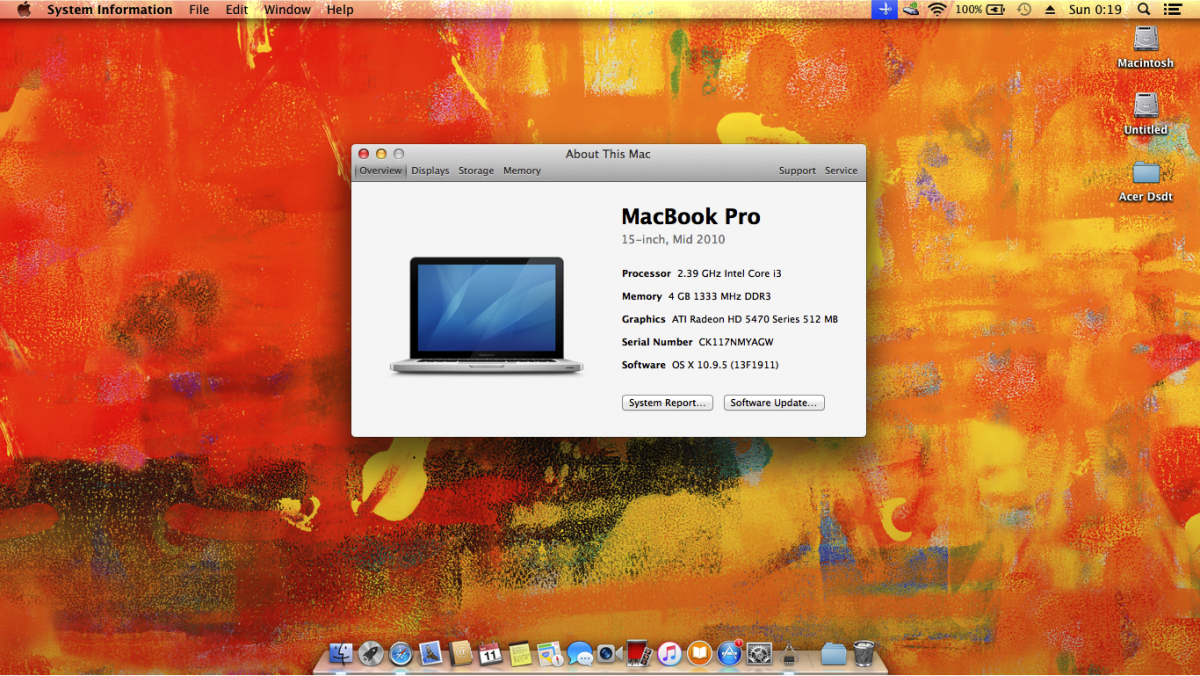1200x676 pixels.
Task: Click the 4 GB 1333 MHz DDR3 text
Action: pos(719,296)
